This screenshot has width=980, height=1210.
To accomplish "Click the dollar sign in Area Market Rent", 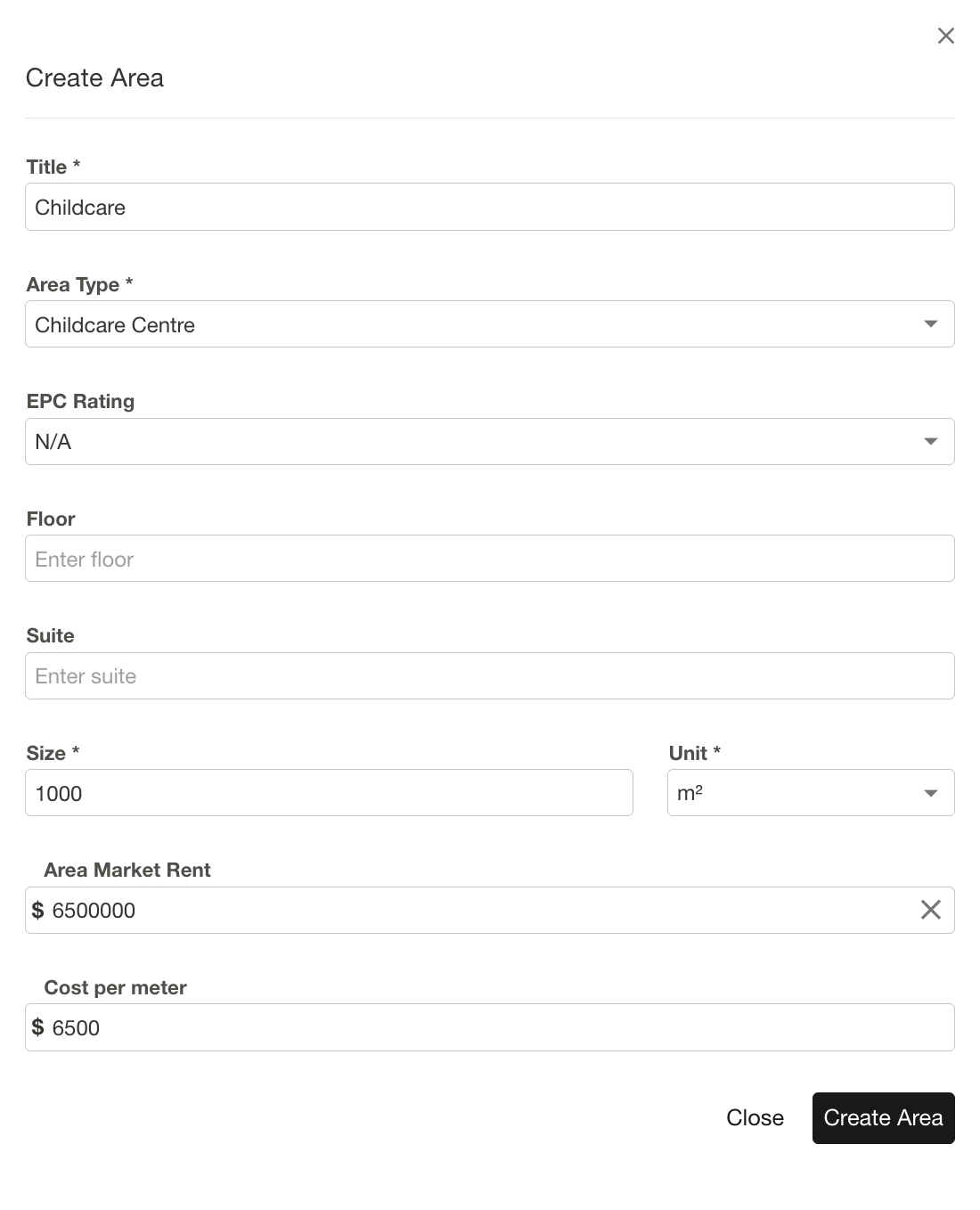I will point(38,910).
